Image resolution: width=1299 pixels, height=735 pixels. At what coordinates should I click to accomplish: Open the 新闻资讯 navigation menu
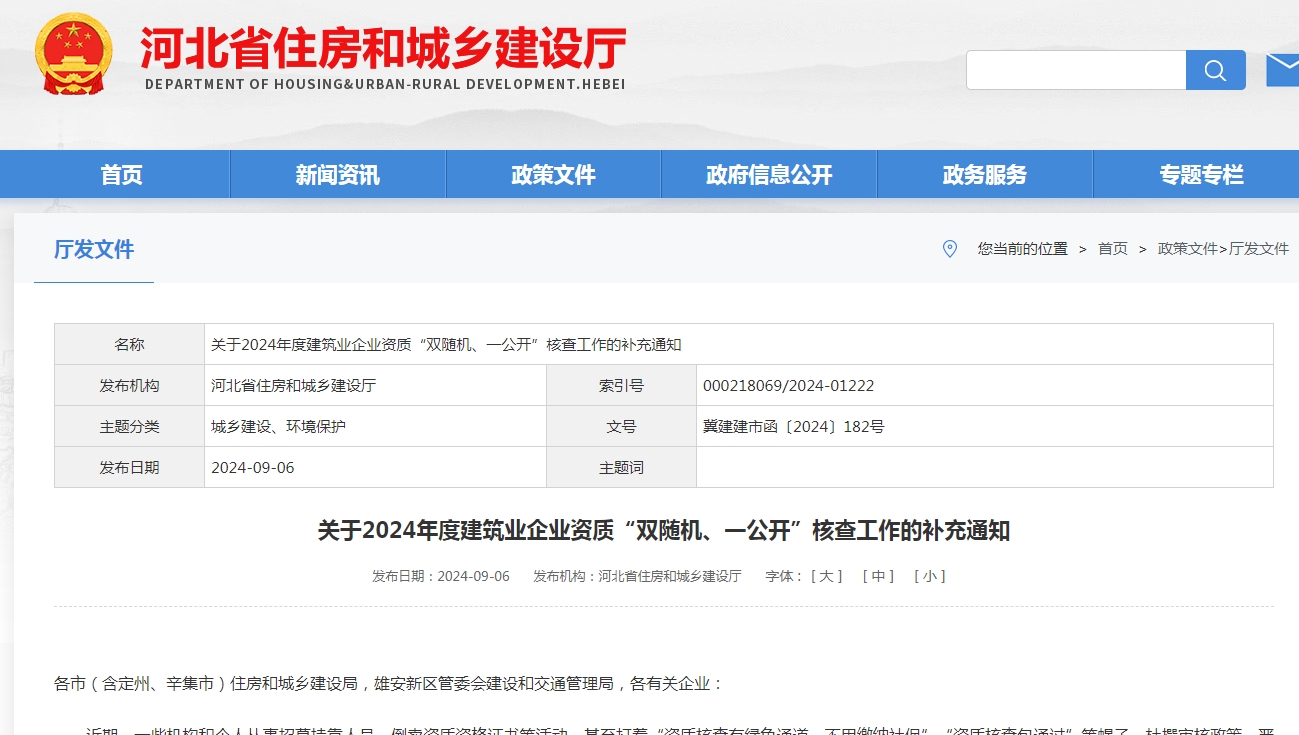pos(336,174)
